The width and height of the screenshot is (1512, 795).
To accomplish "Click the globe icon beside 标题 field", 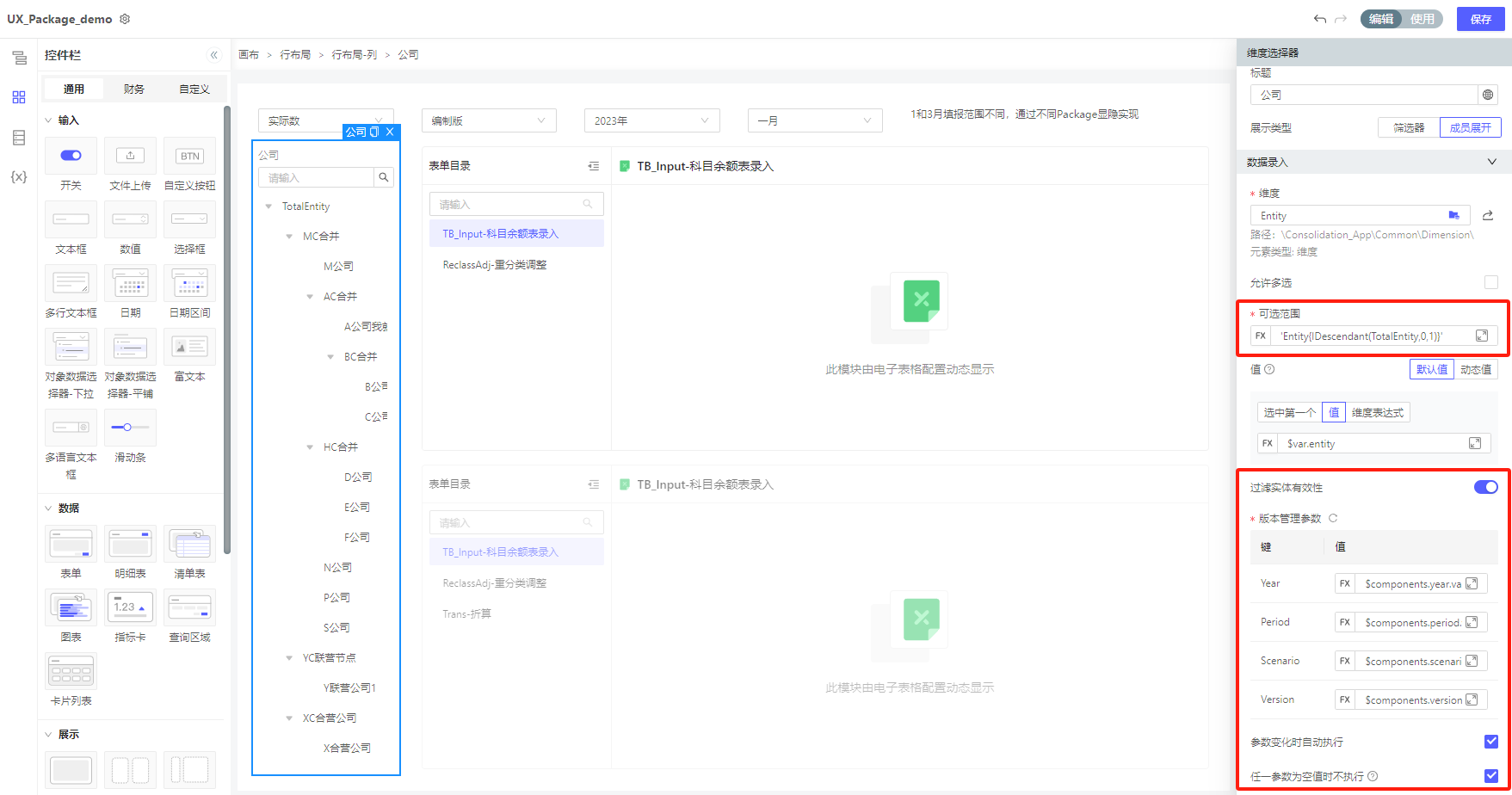I will click(x=1488, y=95).
